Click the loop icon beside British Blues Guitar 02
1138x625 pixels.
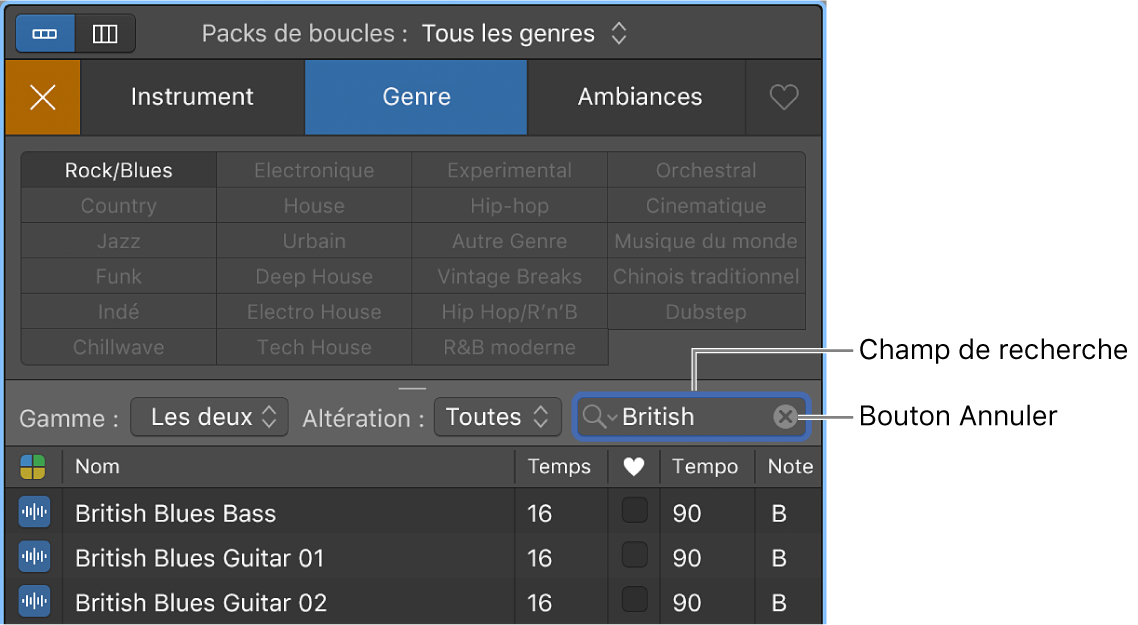pyautogui.click(x=33, y=603)
